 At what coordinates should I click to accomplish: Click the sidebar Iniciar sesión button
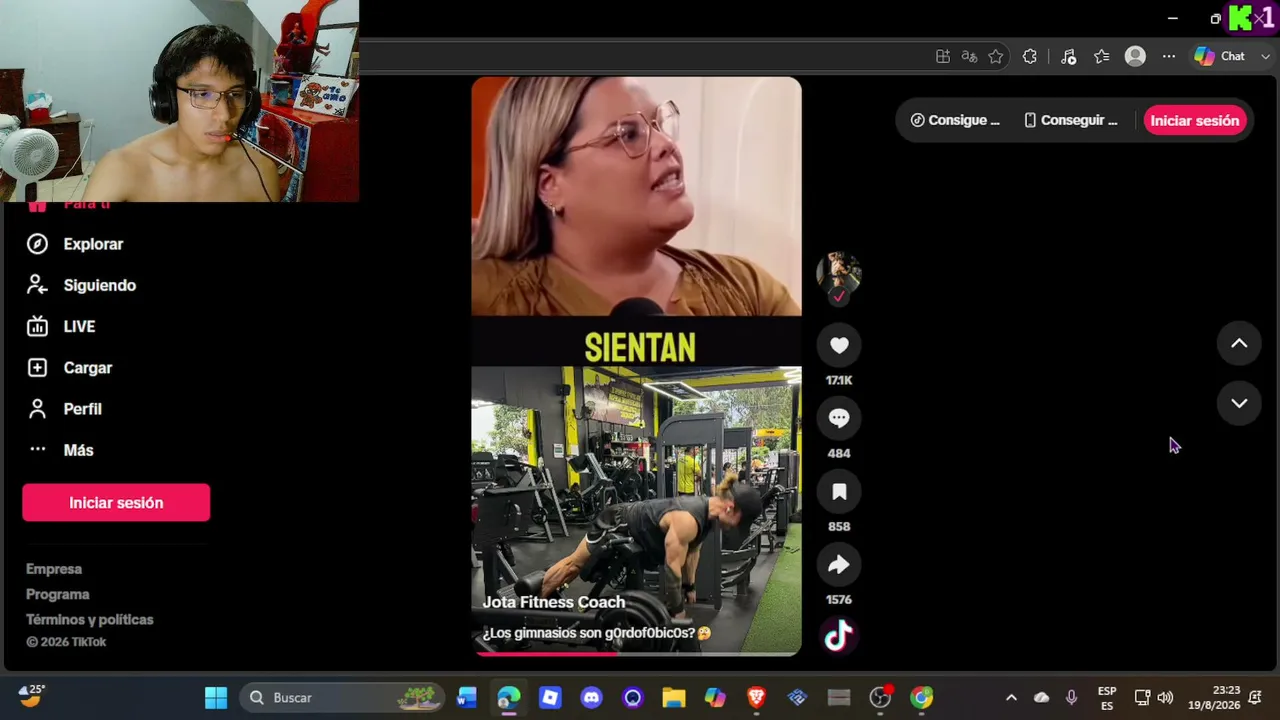tap(116, 503)
